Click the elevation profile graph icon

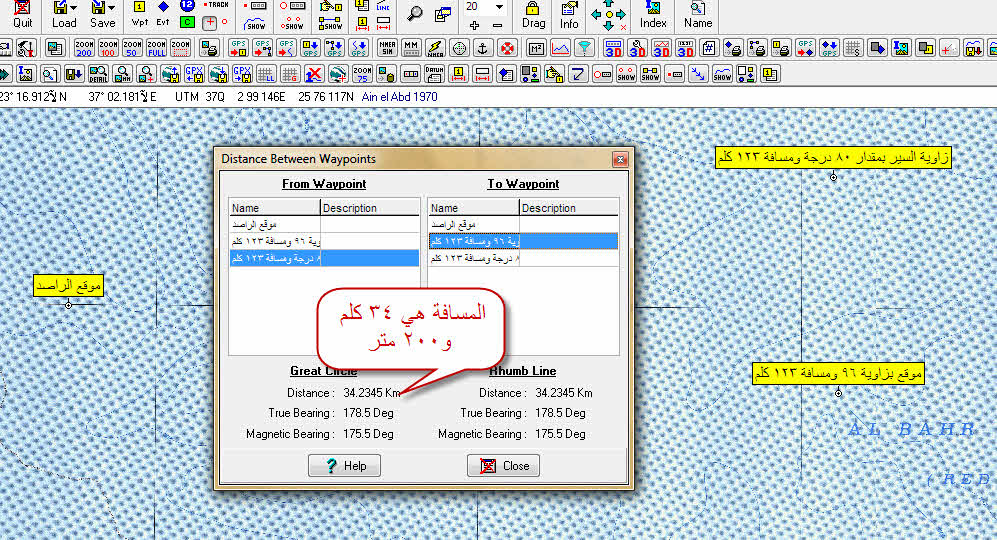pyautogui.click(x=560, y=48)
